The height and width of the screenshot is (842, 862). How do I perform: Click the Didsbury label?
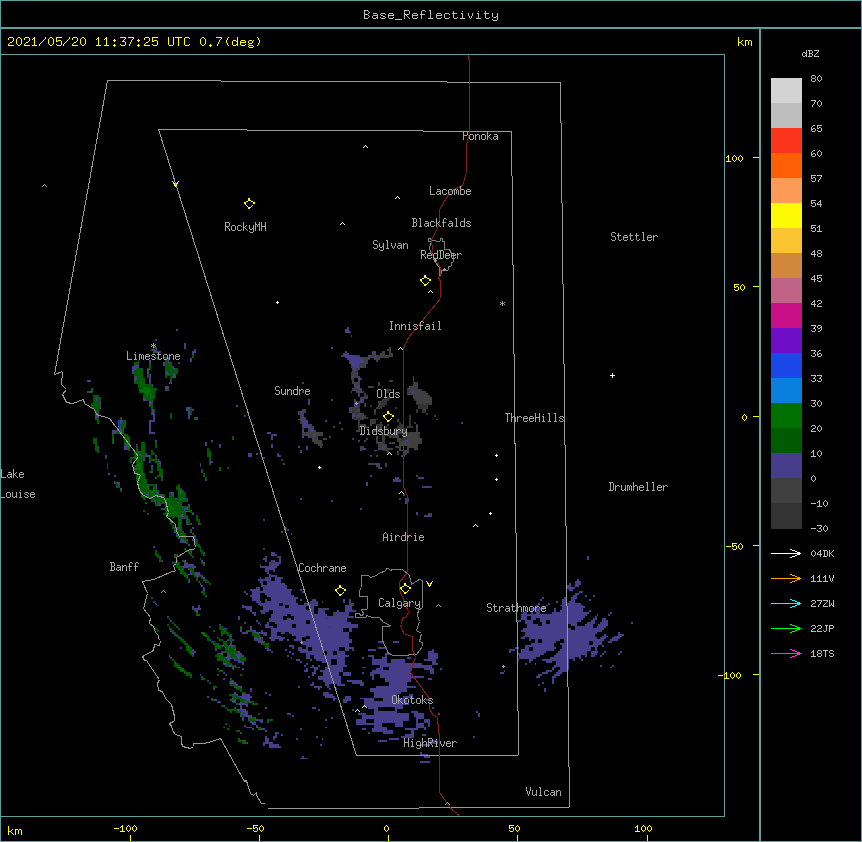point(383,431)
